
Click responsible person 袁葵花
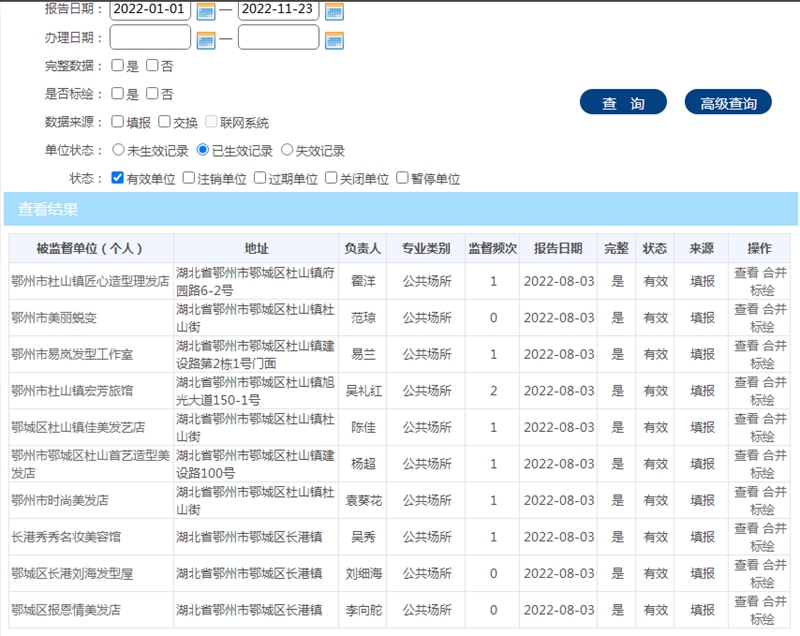363,500
